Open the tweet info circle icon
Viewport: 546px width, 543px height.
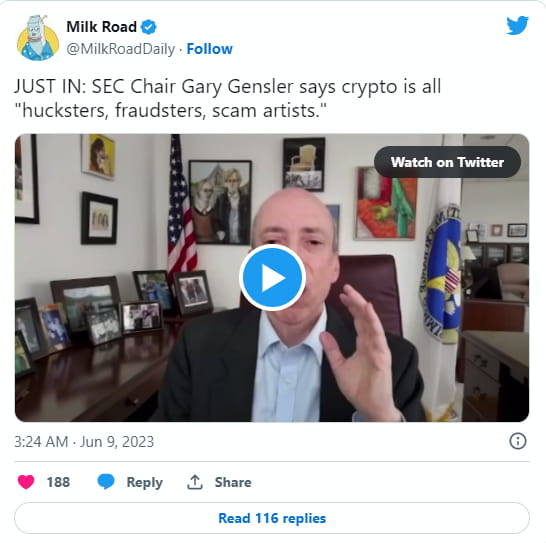pyautogui.click(x=518, y=441)
